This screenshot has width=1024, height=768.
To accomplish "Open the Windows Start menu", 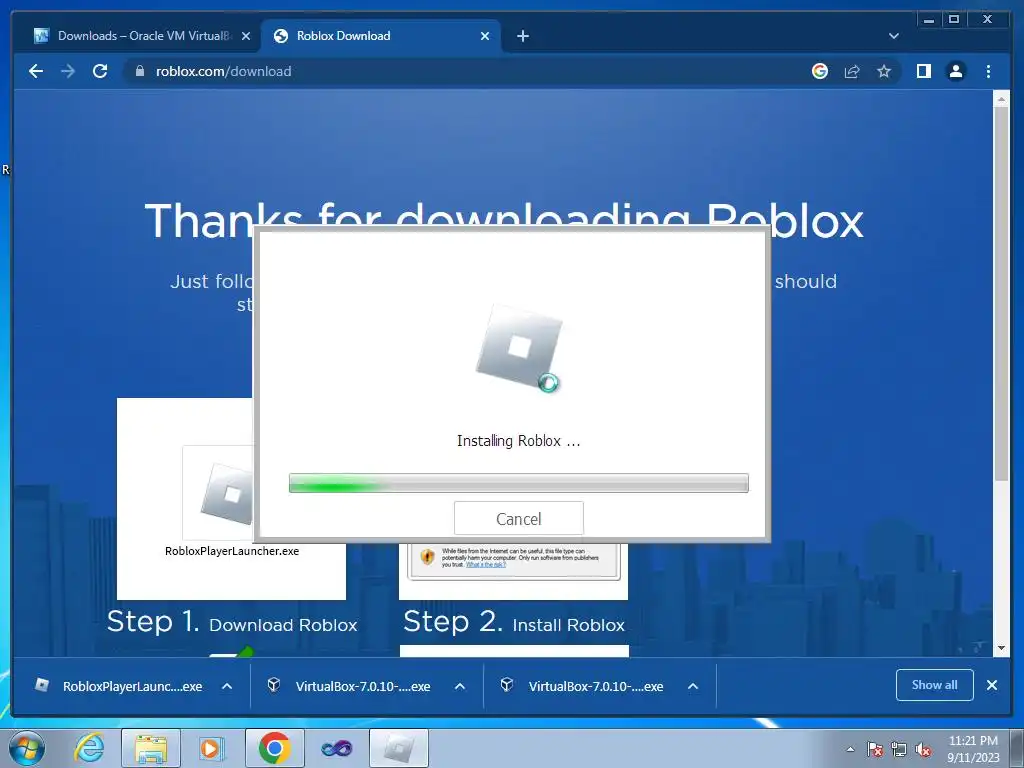I will pyautogui.click(x=26, y=748).
